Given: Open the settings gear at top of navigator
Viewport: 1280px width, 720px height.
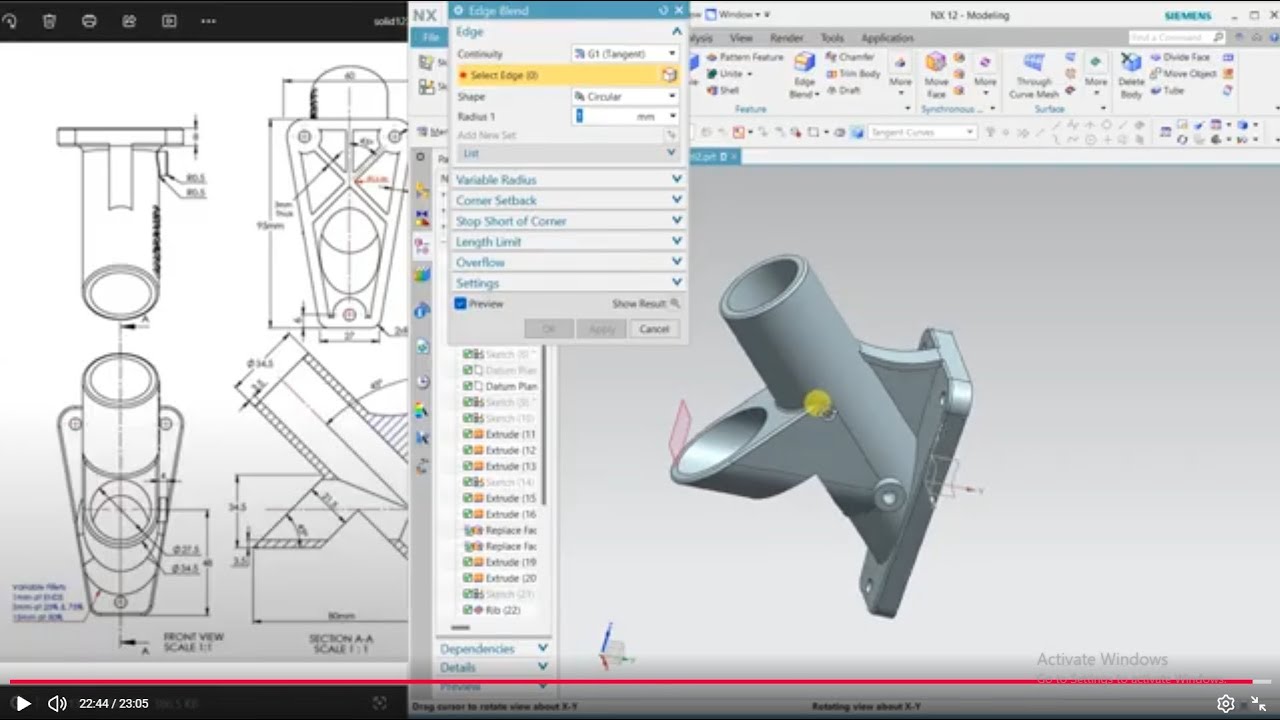Looking at the screenshot, I should pyautogui.click(x=420, y=157).
